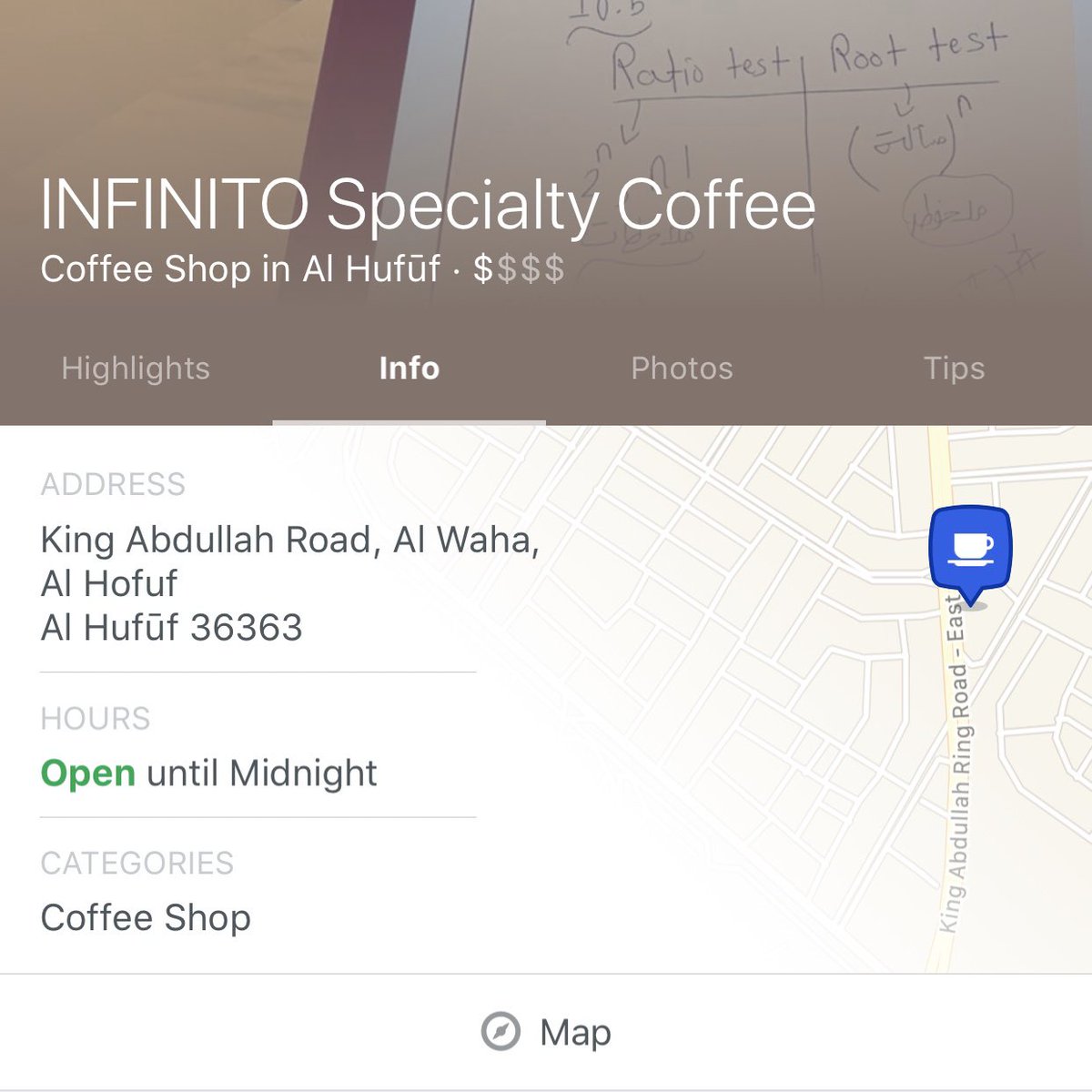Tap the King Abdullah Ring Road map label

[x=955, y=764]
